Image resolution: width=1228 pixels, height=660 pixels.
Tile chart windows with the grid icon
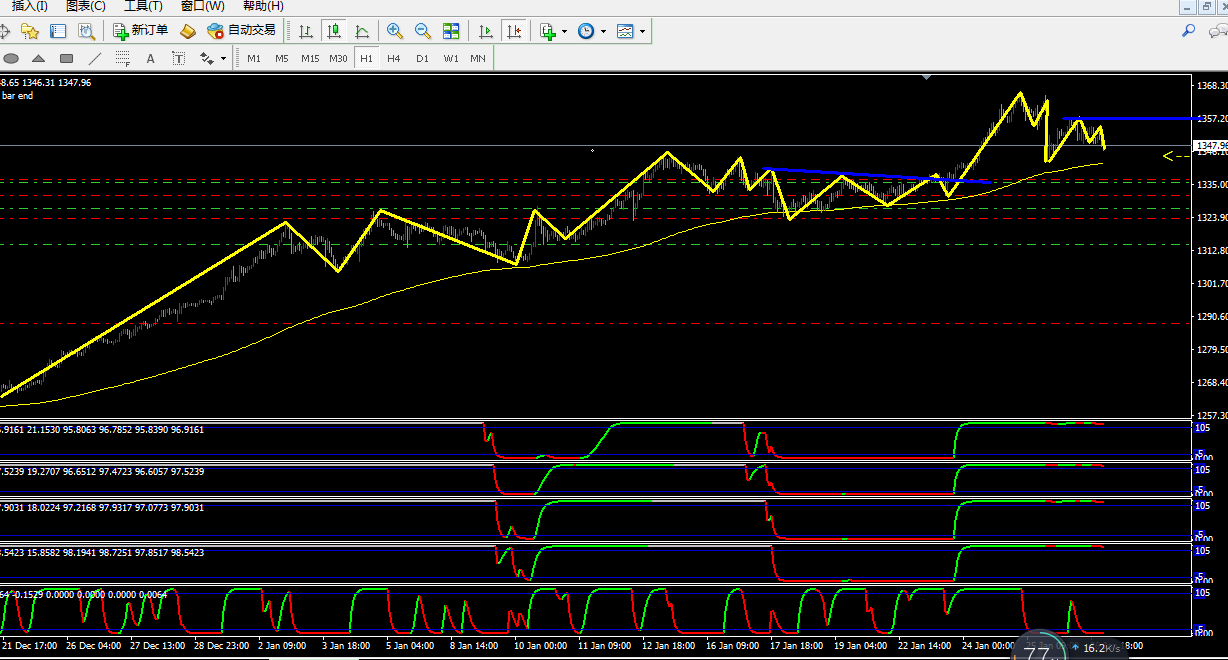(451, 31)
